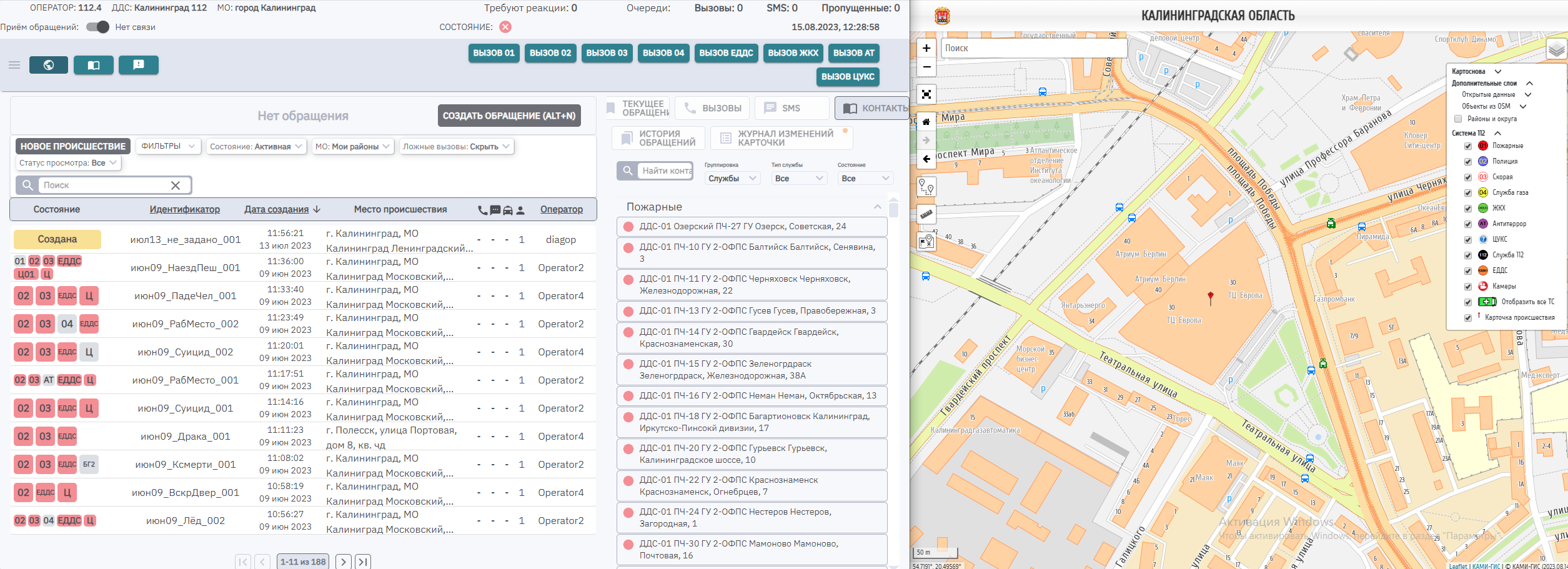
Task: Click the hamburger menu icon
Action: [x=14, y=65]
